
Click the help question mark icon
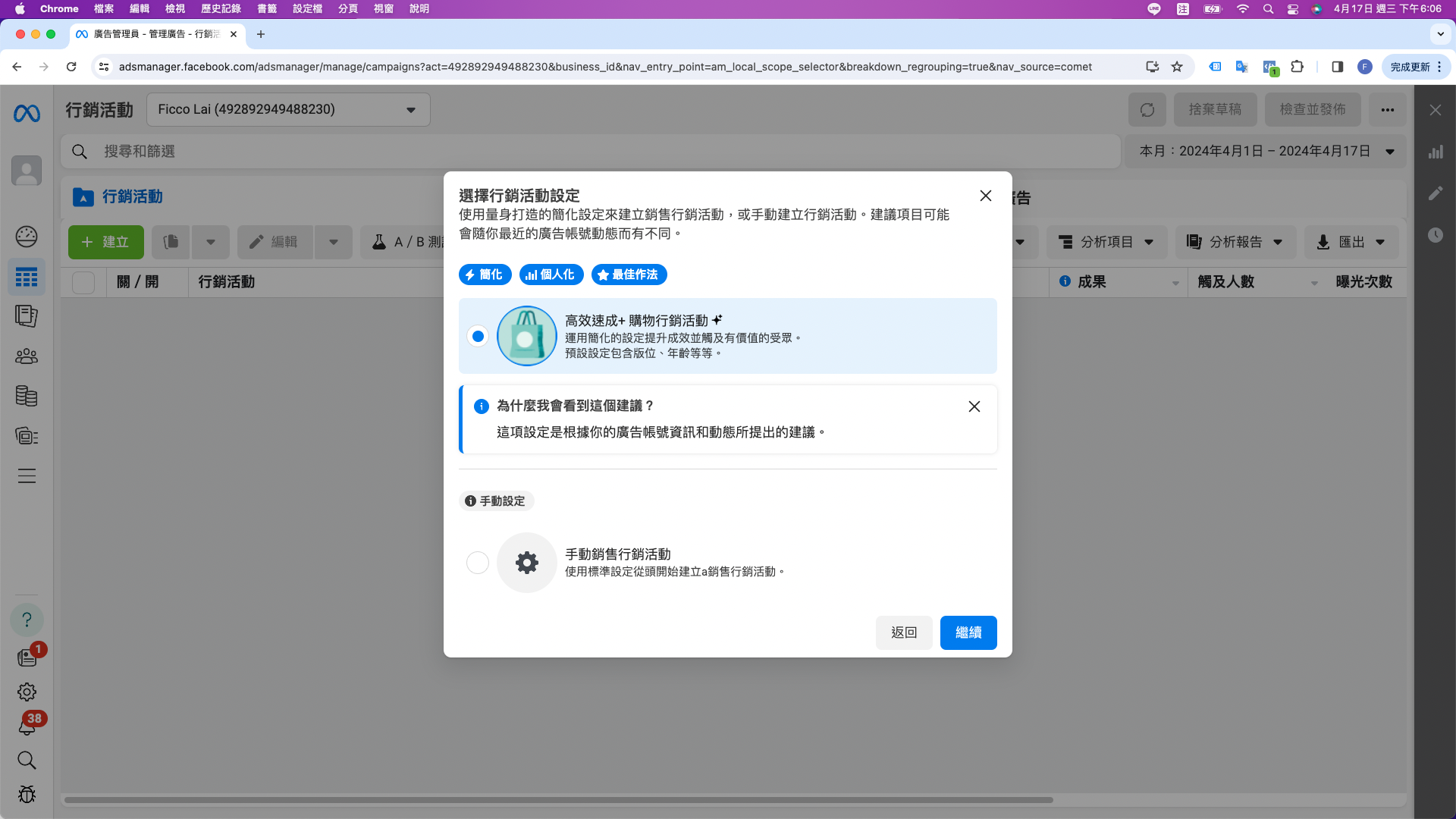tap(27, 620)
